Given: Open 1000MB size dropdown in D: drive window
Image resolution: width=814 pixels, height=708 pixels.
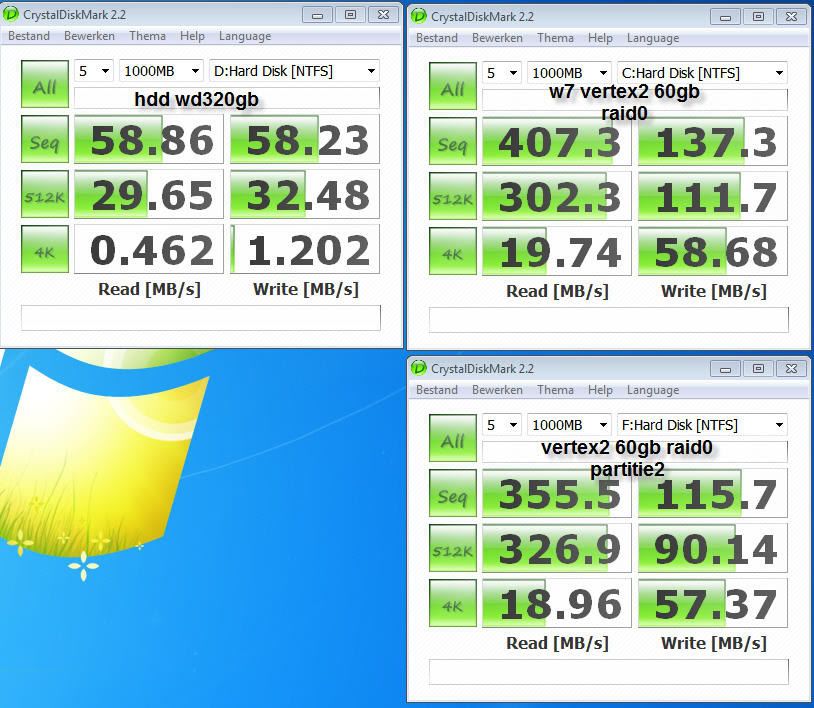Looking at the screenshot, I should (x=161, y=71).
